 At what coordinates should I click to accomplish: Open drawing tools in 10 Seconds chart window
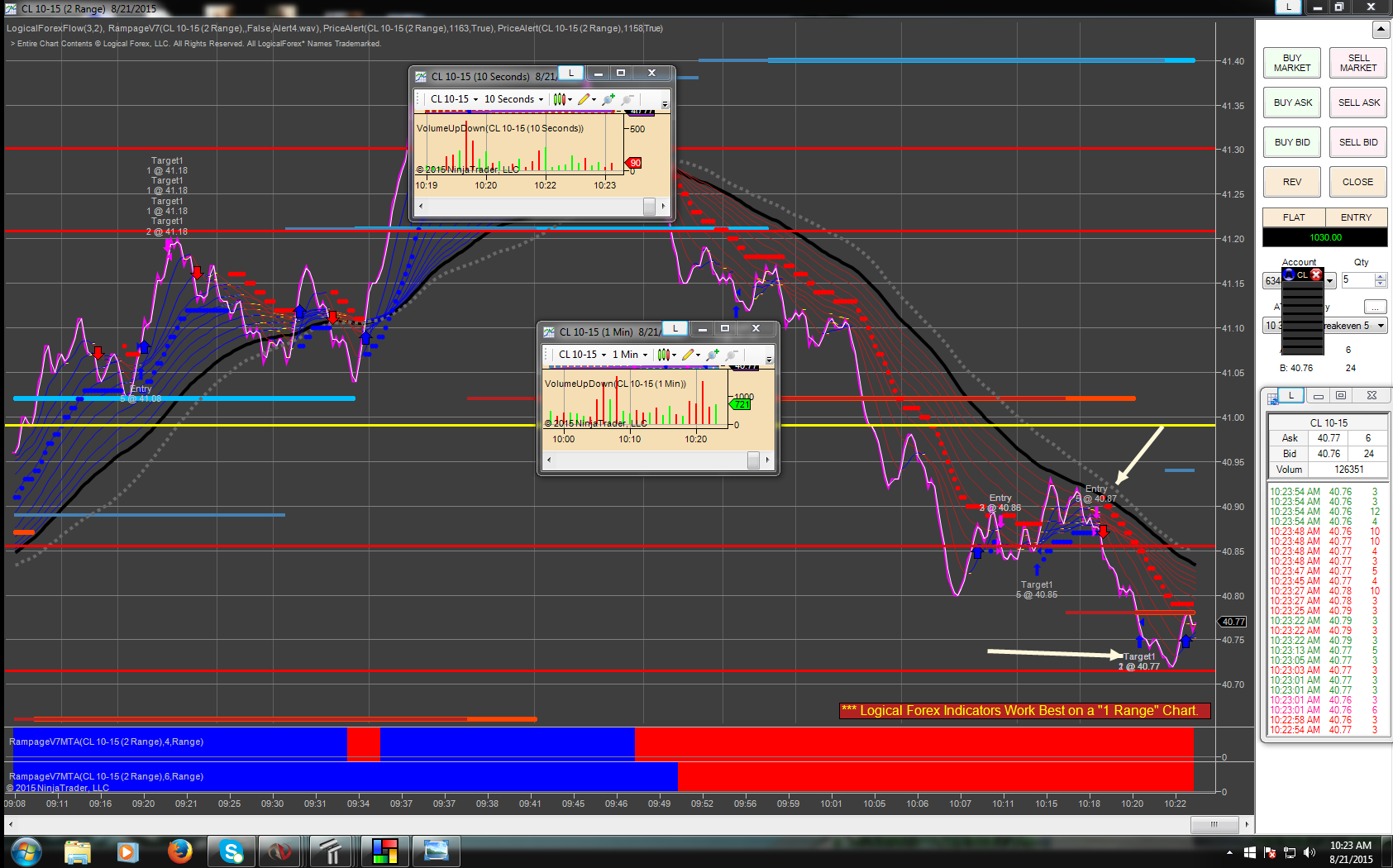coord(586,99)
